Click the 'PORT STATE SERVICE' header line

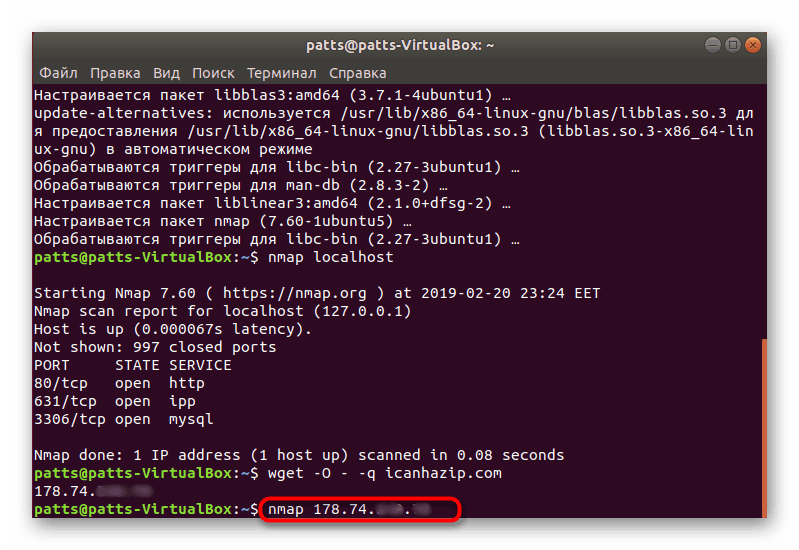pyautogui.click(x=132, y=365)
